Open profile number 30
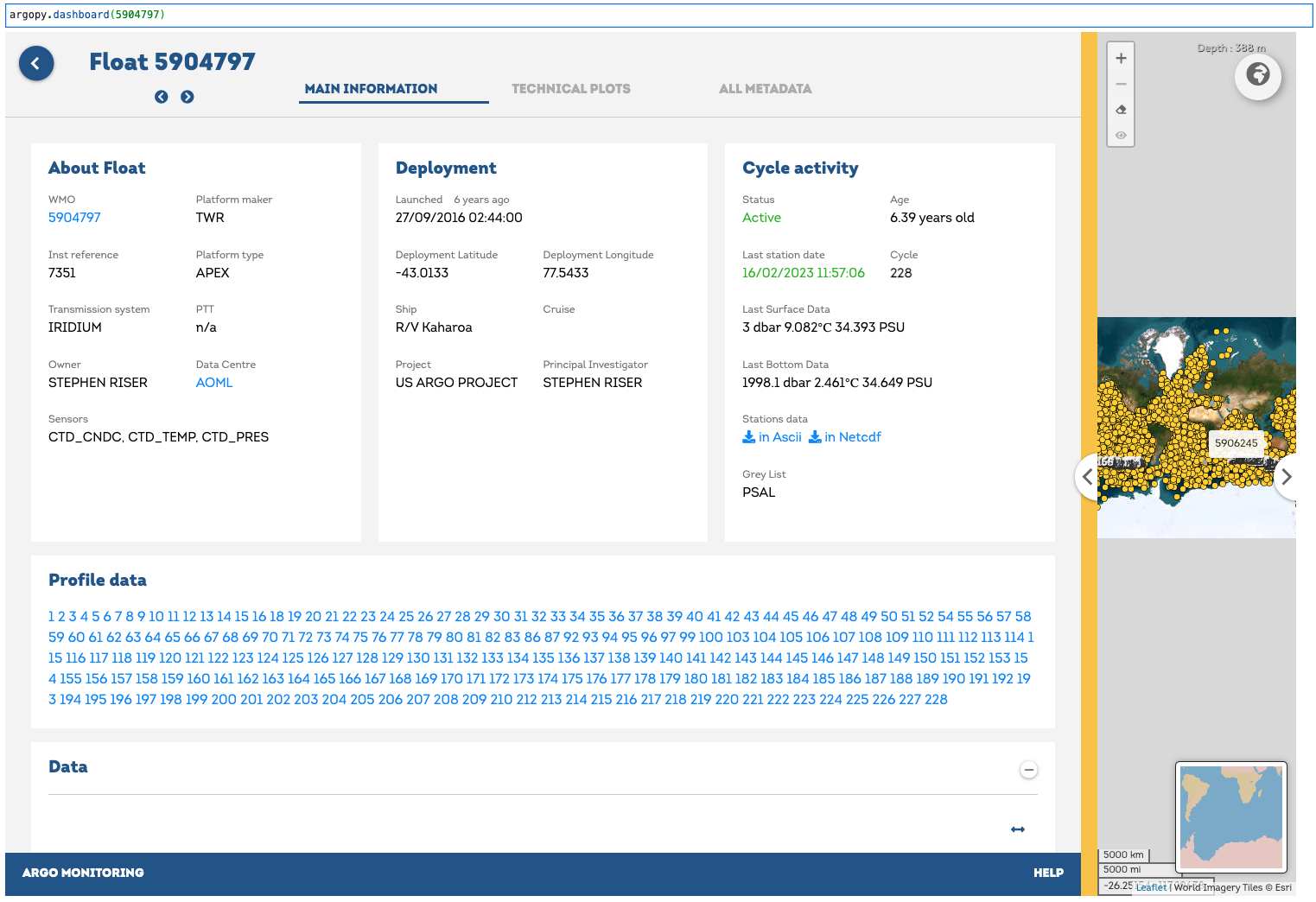 pyautogui.click(x=501, y=617)
